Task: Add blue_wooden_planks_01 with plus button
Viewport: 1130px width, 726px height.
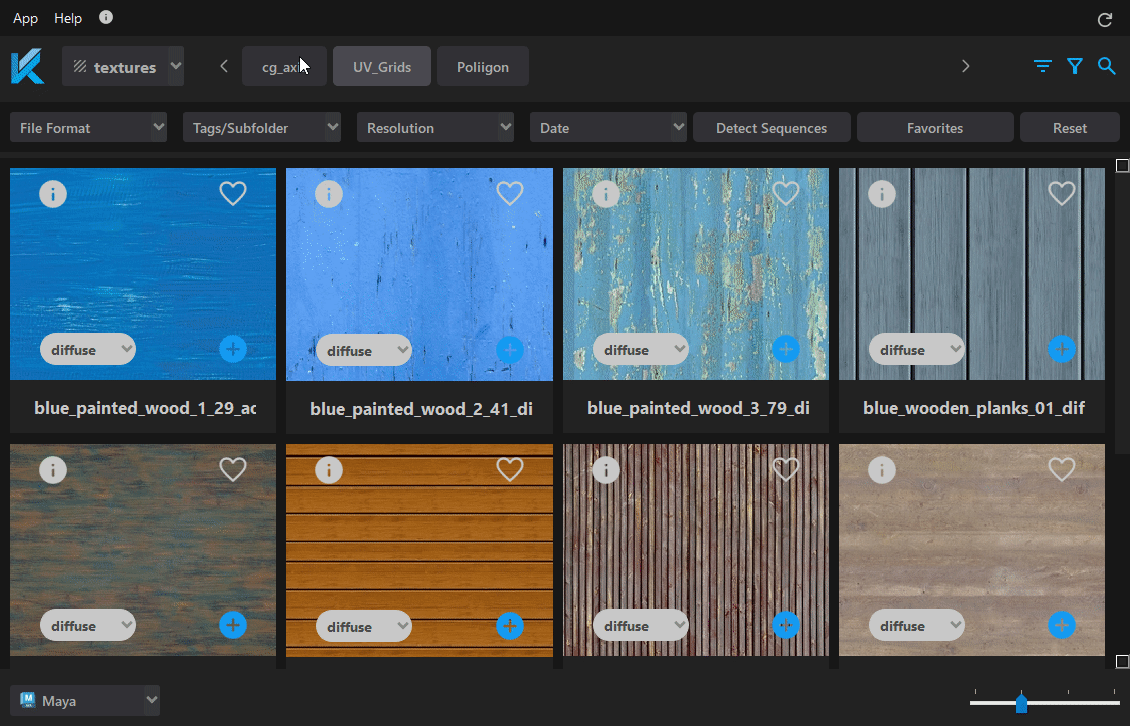Action: [1062, 350]
